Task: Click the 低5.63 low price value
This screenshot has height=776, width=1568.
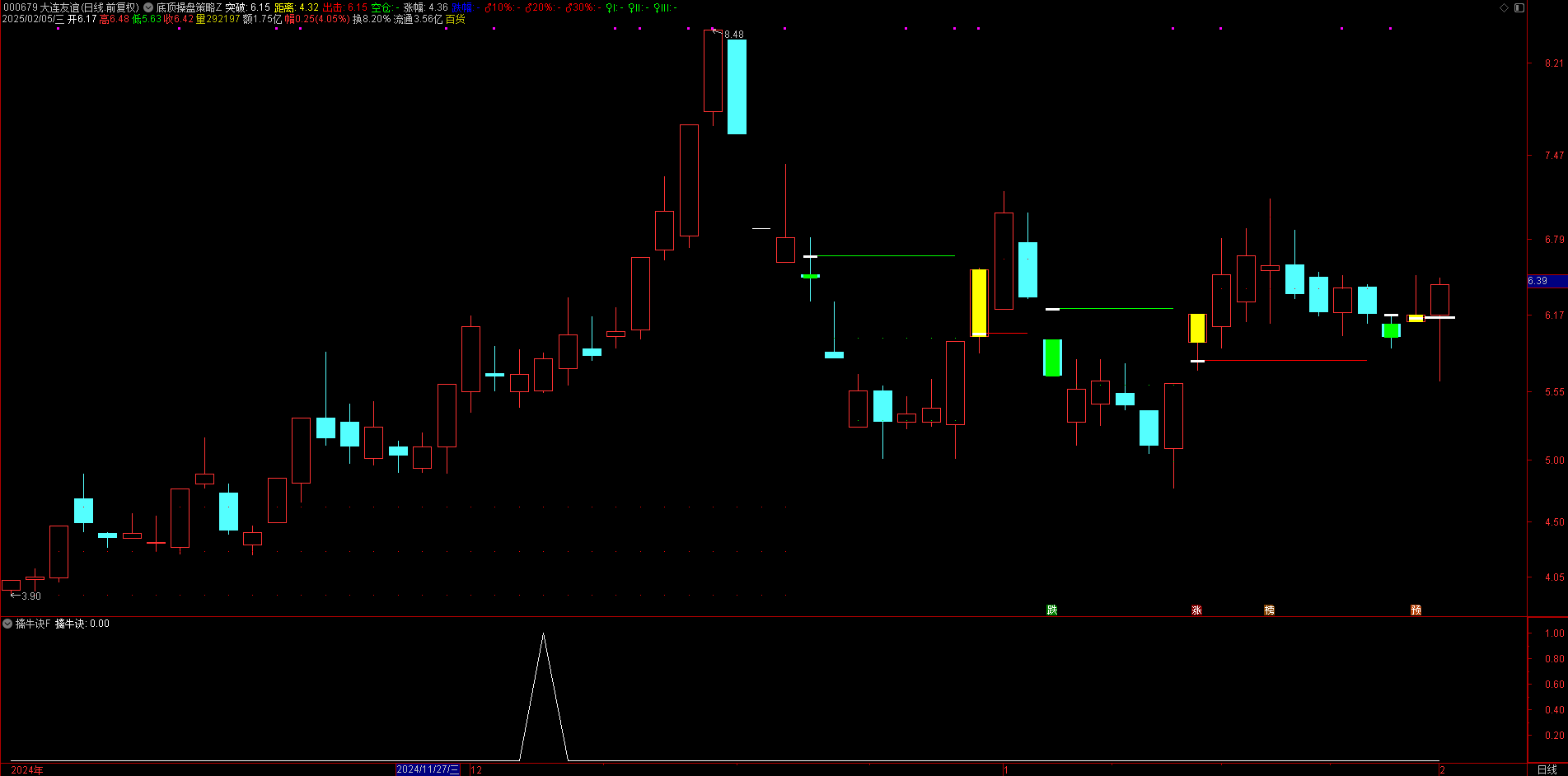Action: pos(147,19)
